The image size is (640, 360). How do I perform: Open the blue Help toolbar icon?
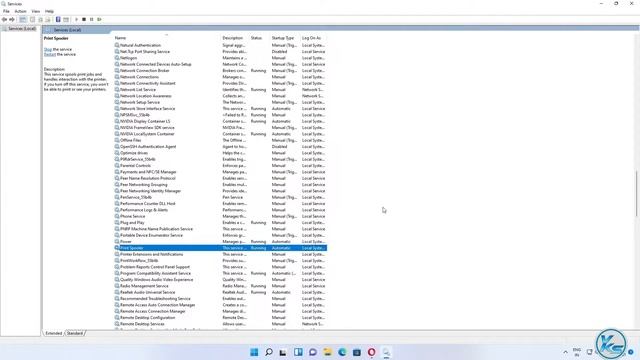[58, 19]
